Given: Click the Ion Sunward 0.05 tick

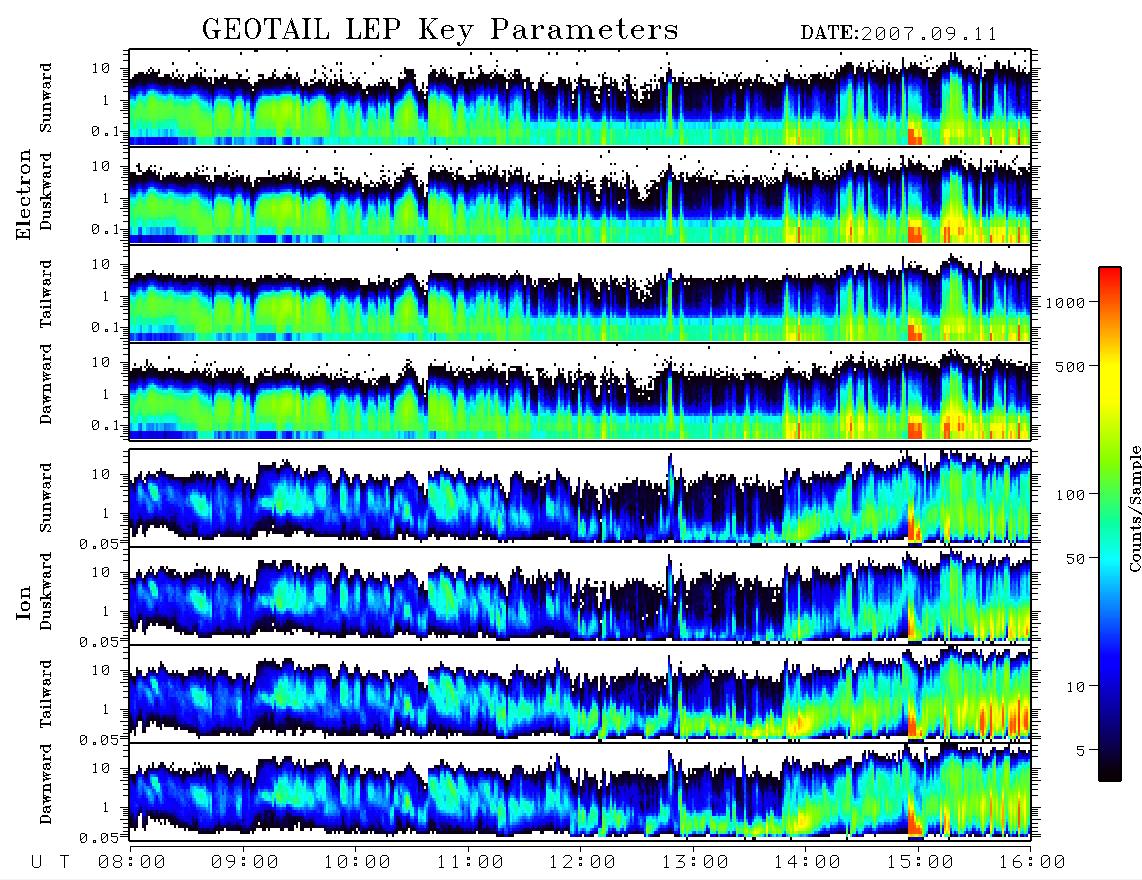Looking at the screenshot, I should (99, 543).
